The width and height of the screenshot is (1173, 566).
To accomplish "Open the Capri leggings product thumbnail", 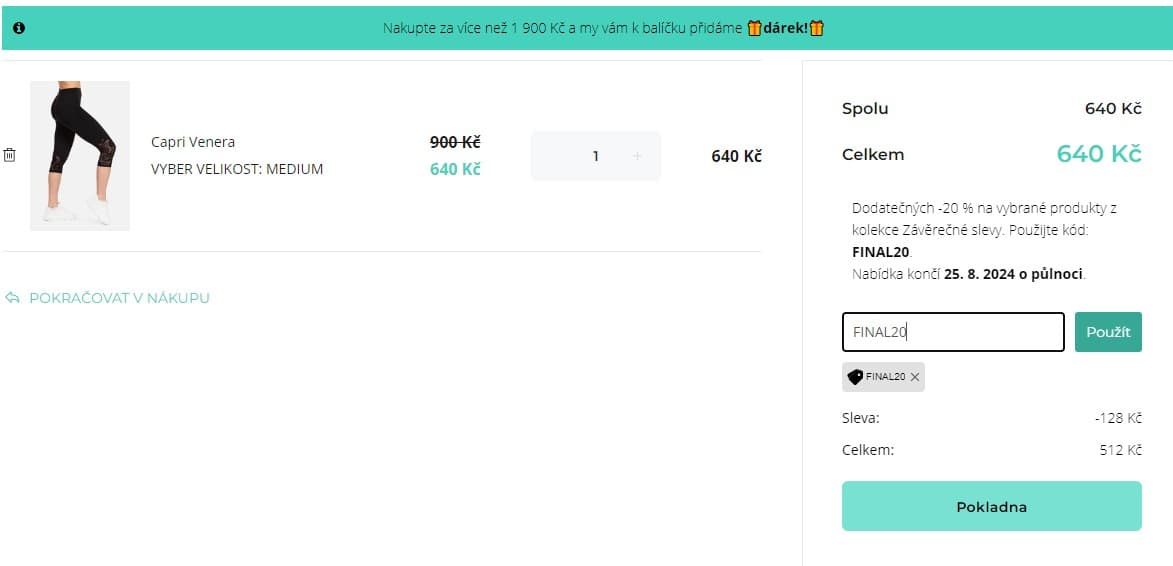I will pyautogui.click(x=80, y=155).
